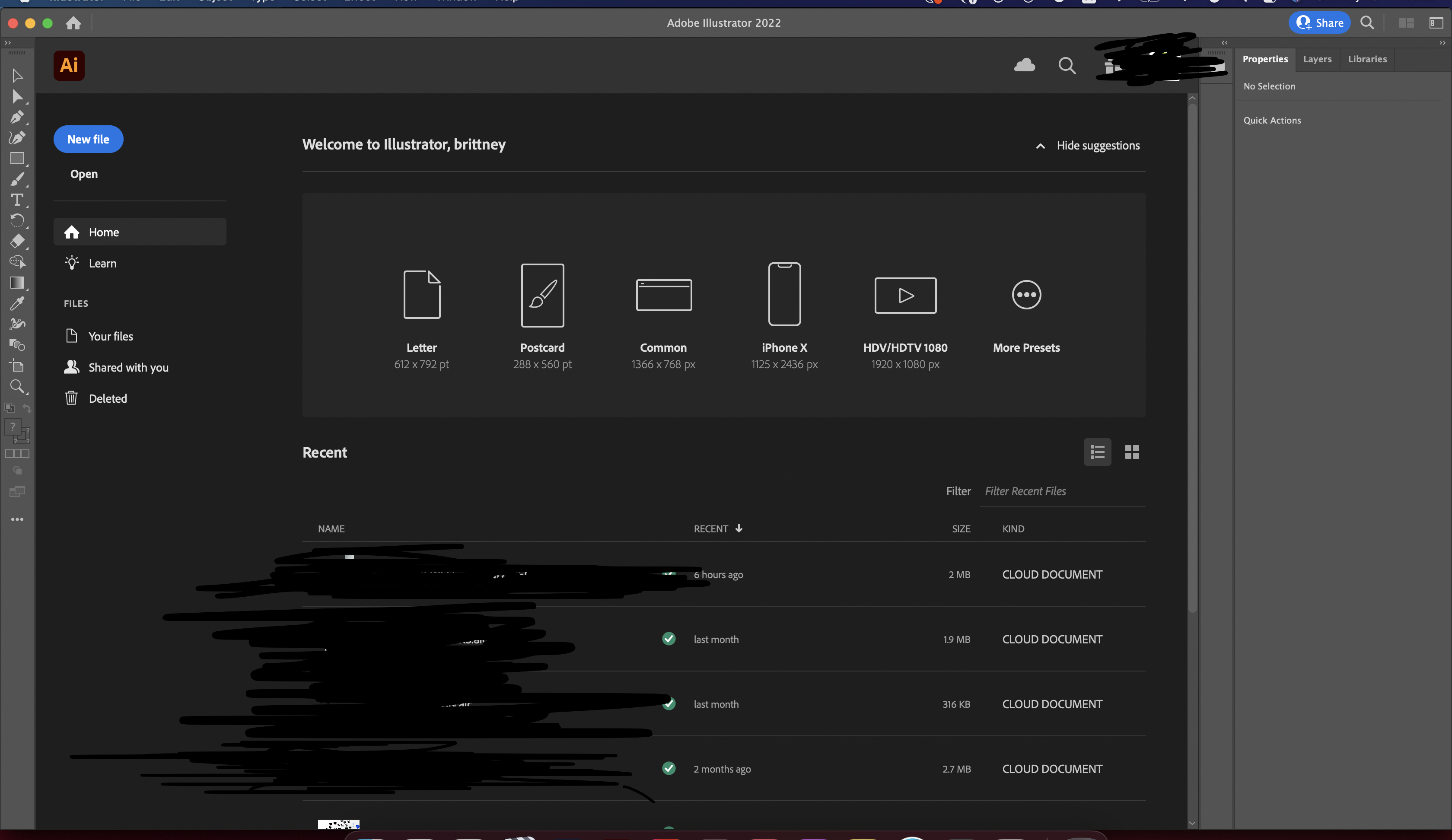Expand the toolbar with double chevron
The image size is (1452, 840).
(7, 43)
